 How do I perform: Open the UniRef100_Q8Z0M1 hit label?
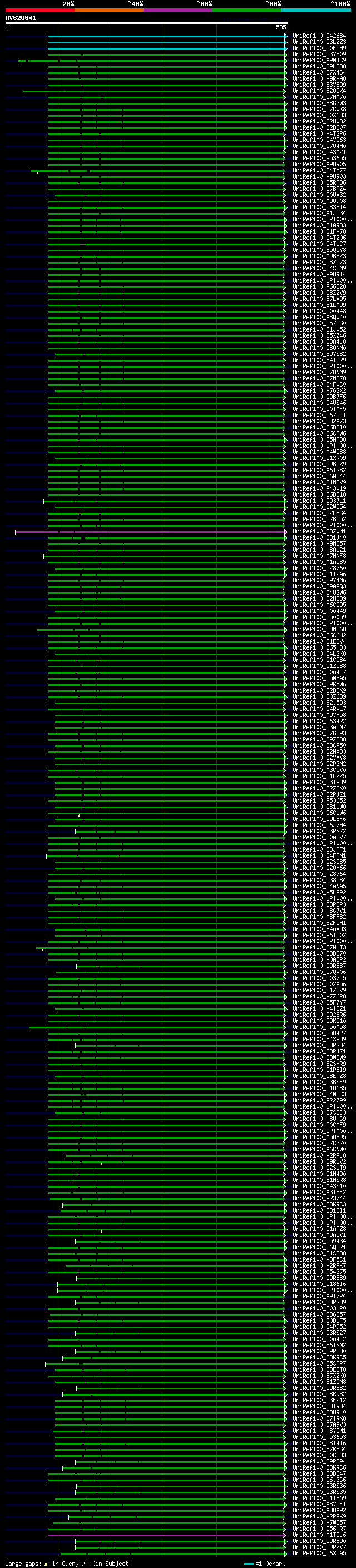point(319,532)
